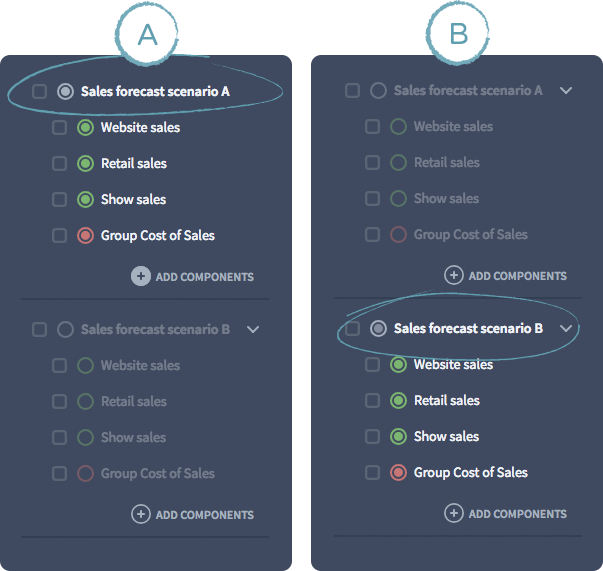Click plus icon under scenario B in panel A
The height and width of the screenshot is (571, 603).
141,514
